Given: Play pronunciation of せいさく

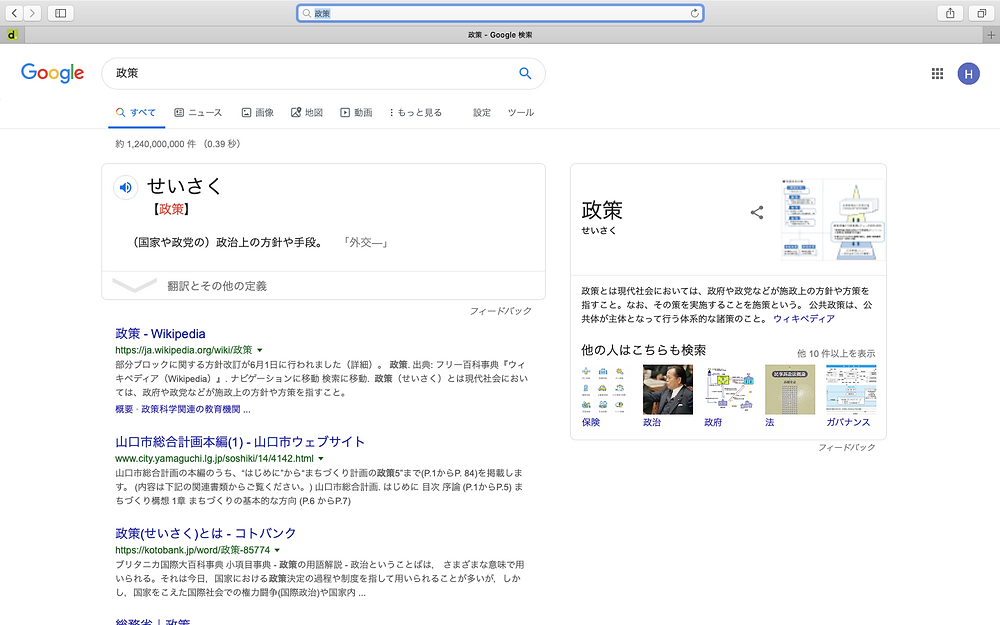Looking at the screenshot, I should coord(126,188).
